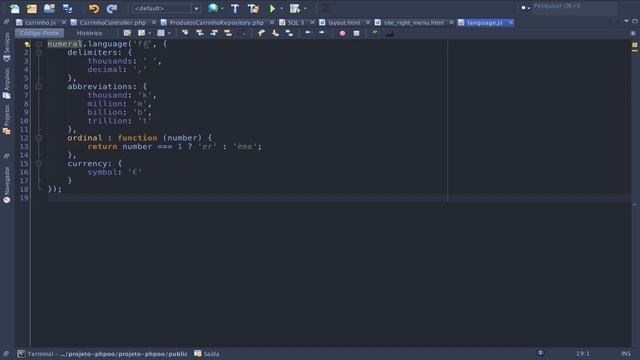Open the browser selection dropdown arrow
Image resolution: width=640 pixels, height=360 pixels.
tap(222, 9)
